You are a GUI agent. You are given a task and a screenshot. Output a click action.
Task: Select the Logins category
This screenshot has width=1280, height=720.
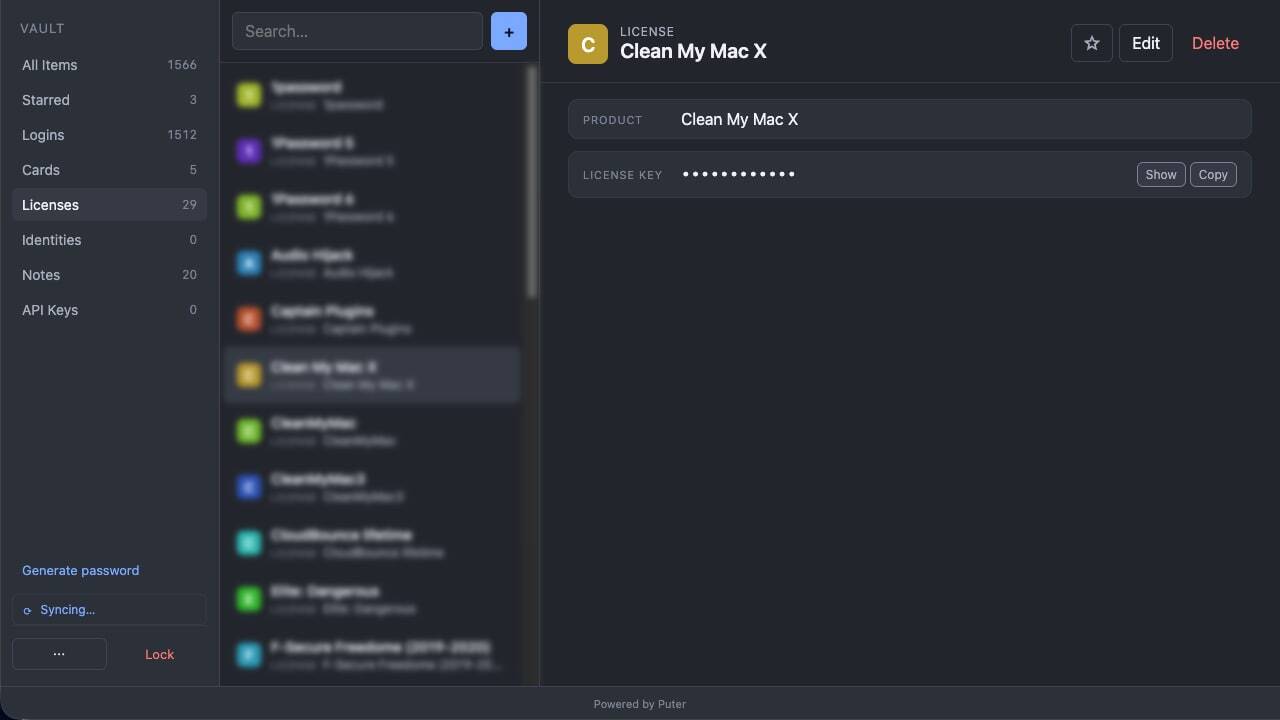tap(109, 135)
